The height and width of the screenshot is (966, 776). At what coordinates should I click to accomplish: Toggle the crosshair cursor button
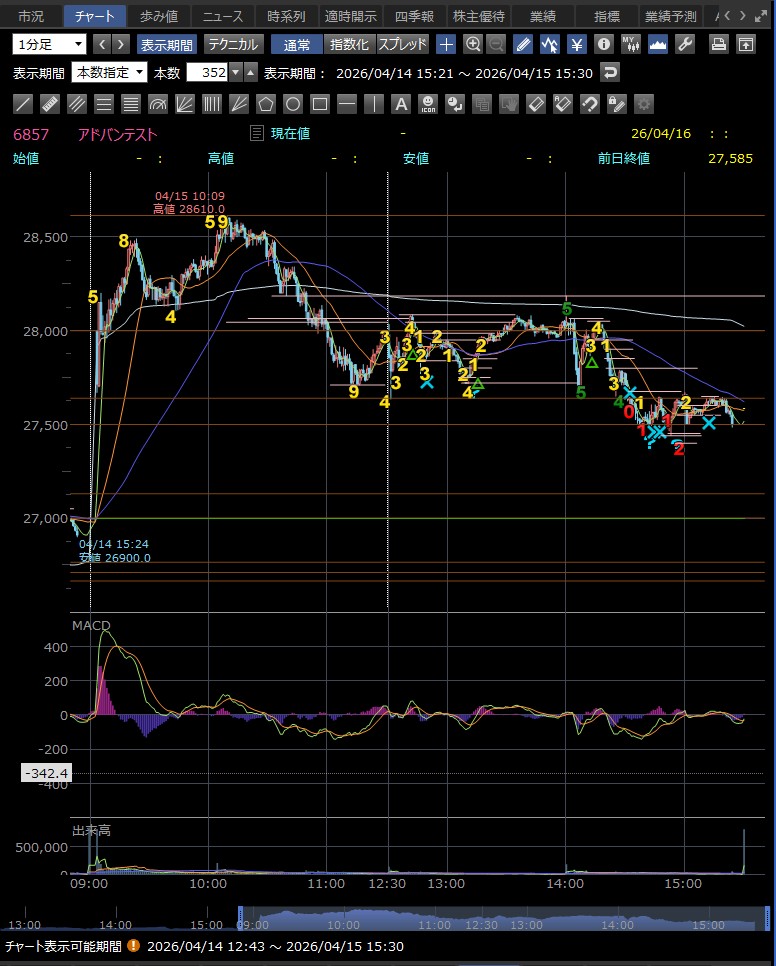pyautogui.click(x=446, y=44)
